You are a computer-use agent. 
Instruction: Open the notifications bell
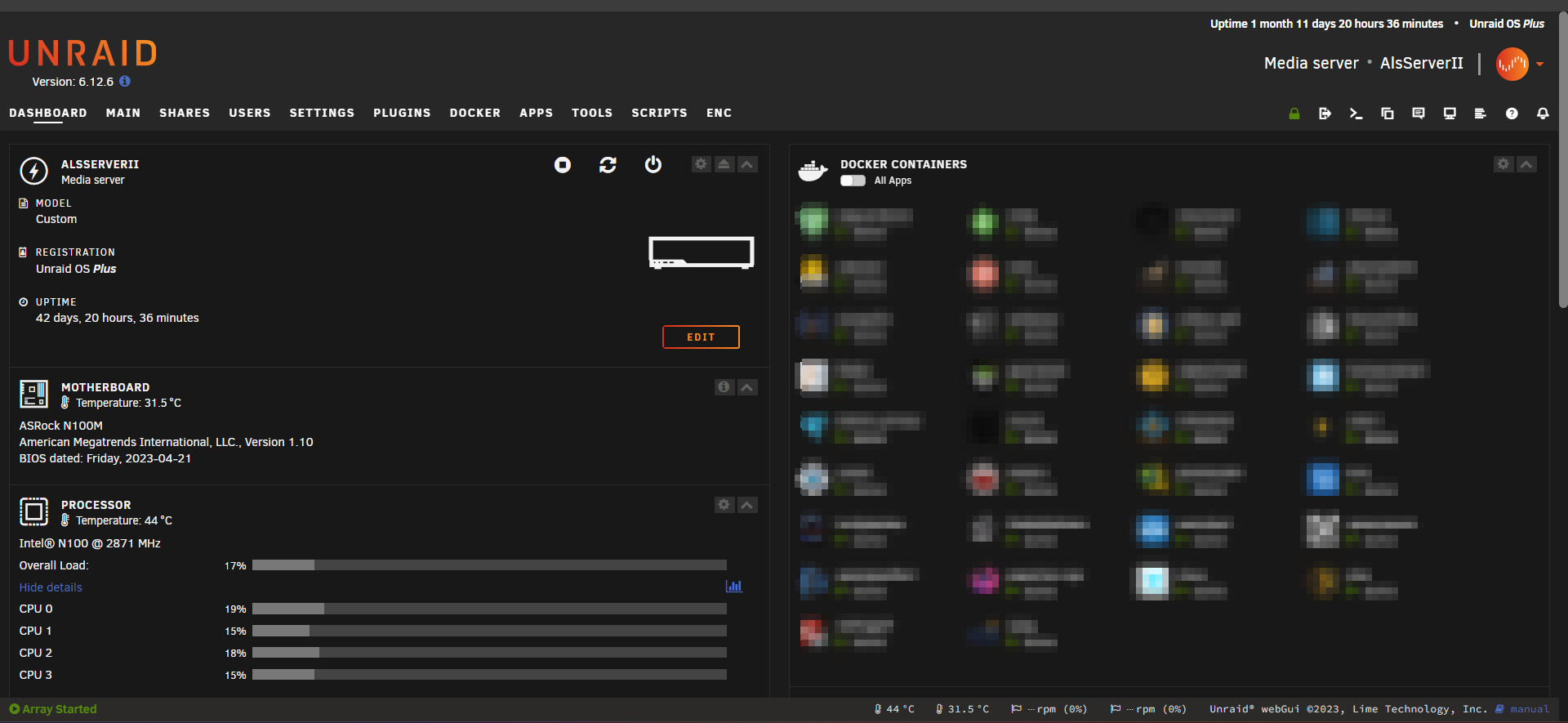(x=1543, y=114)
